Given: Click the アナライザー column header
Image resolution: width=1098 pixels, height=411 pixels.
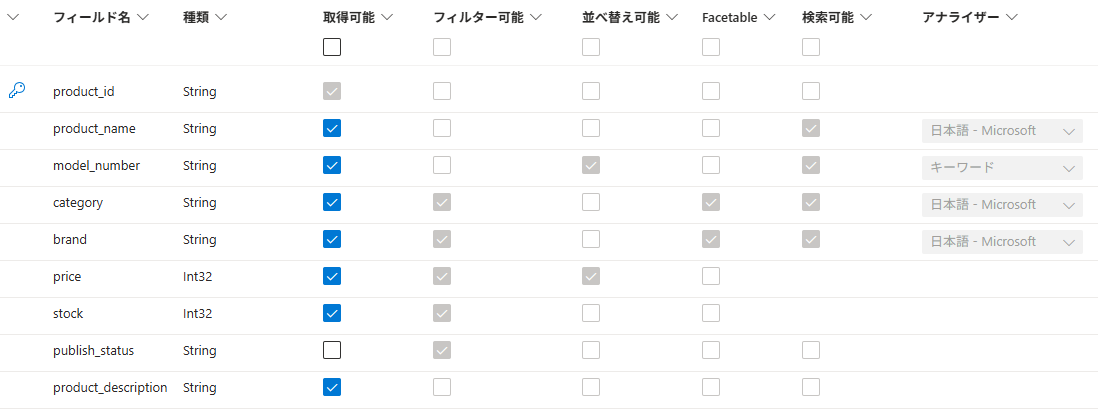Looking at the screenshot, I should click(x=960, y=17).
